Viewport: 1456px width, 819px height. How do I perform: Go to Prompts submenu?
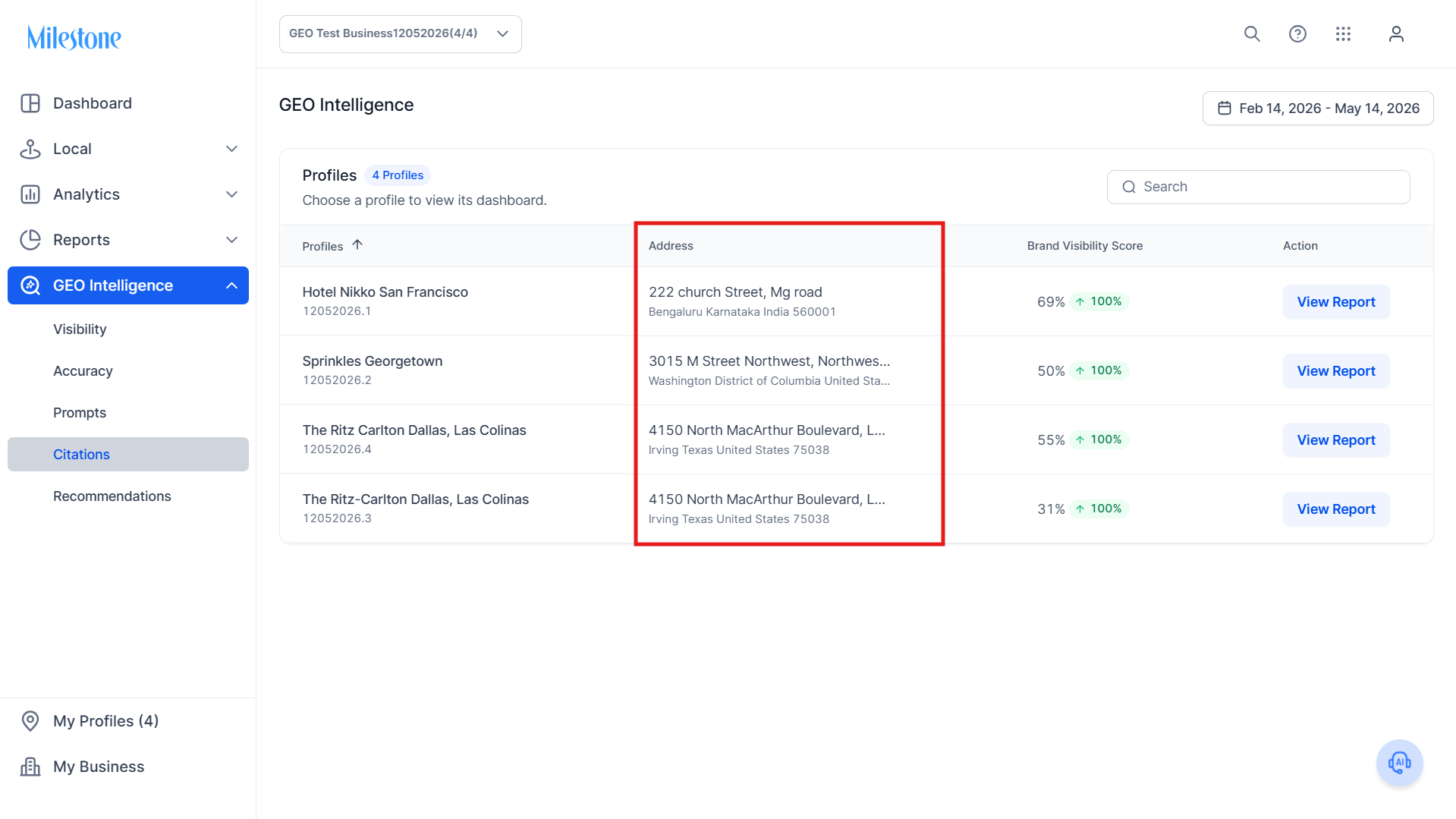click(x=80, y=413)
